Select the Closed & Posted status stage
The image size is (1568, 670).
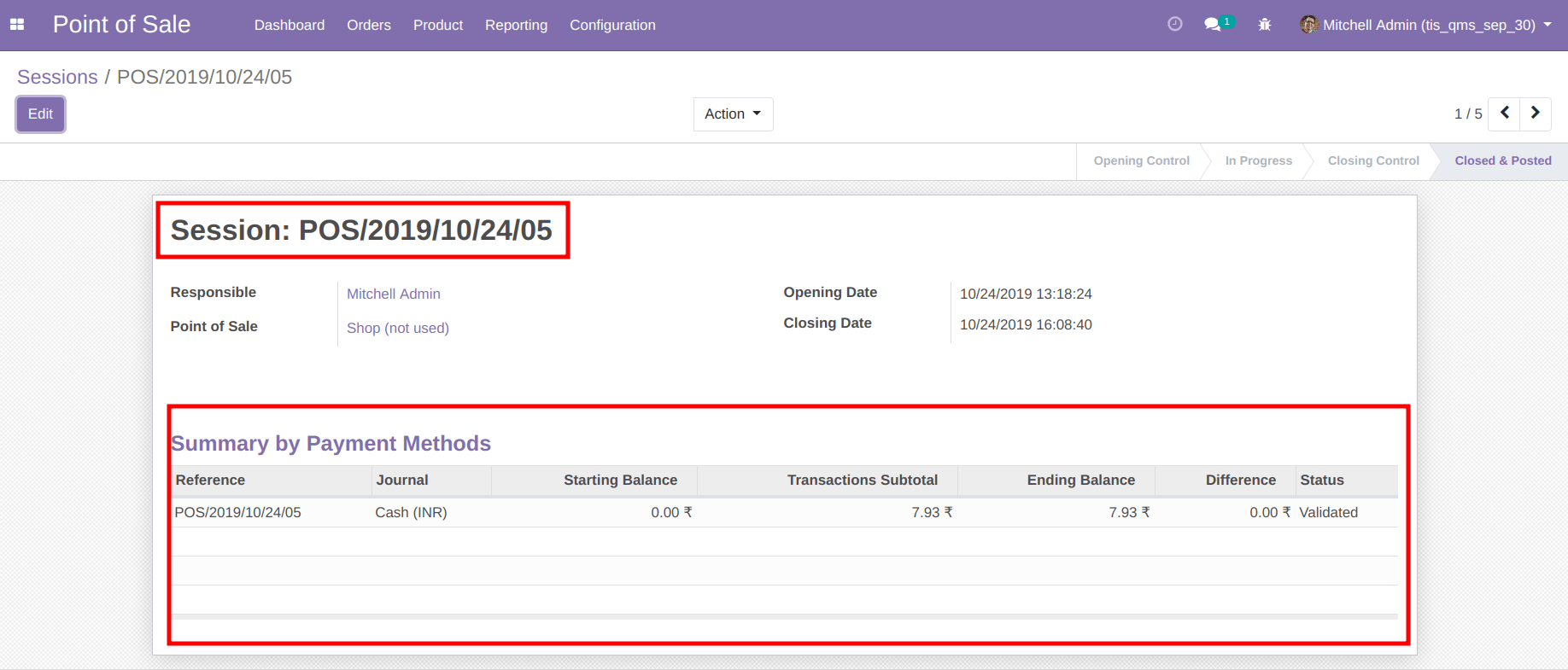click(x=1502, y=160)
